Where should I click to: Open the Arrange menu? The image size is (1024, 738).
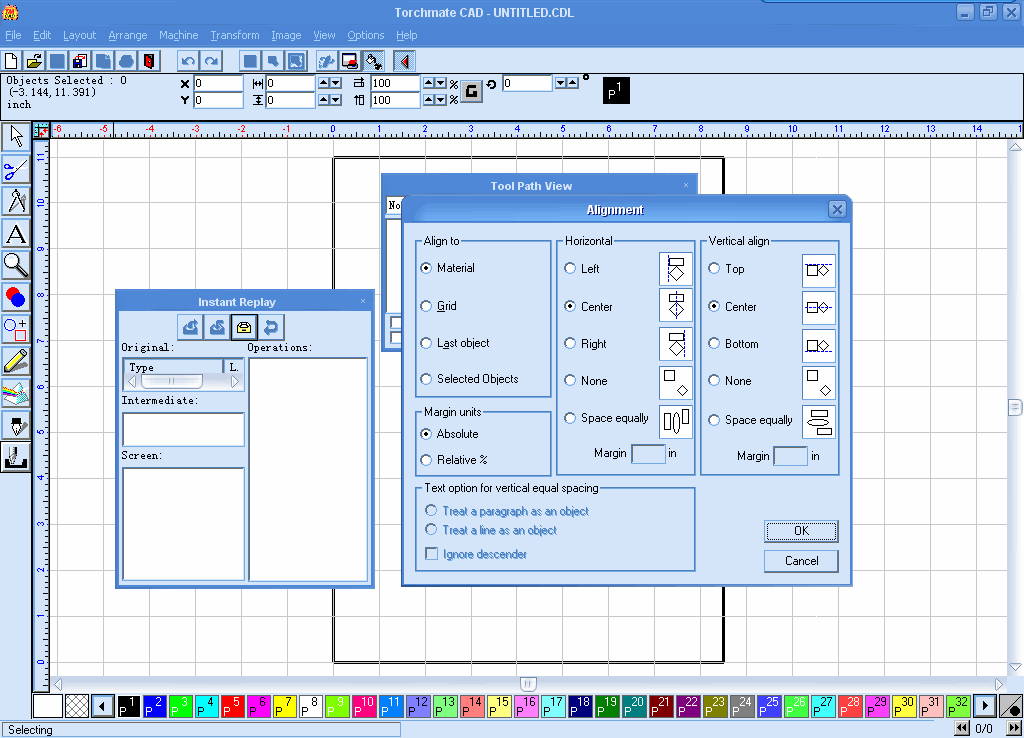click(x=127, y=35)
